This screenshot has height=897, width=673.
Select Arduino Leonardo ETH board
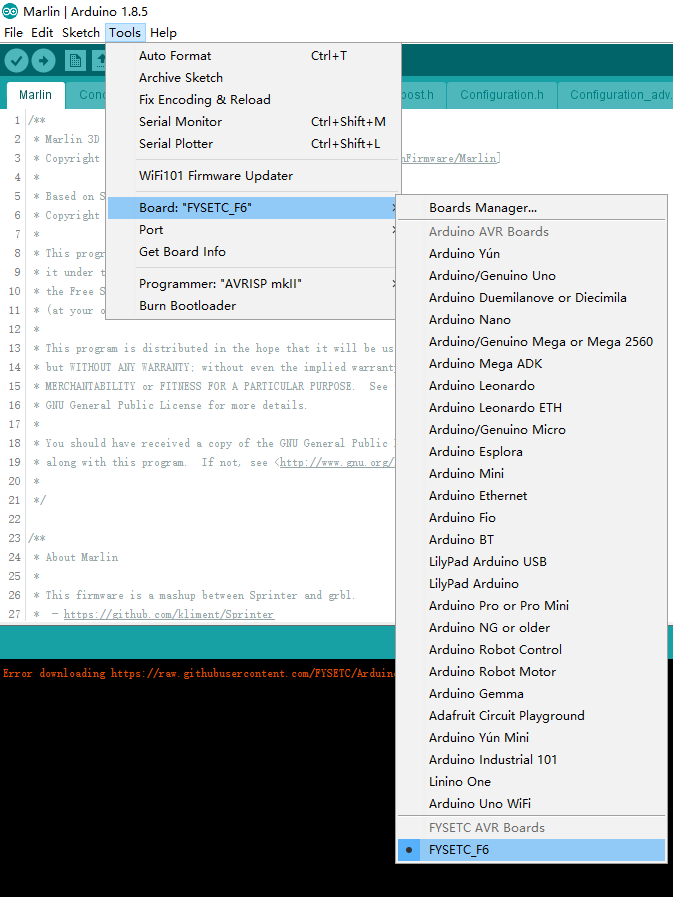tap(532, 408)
